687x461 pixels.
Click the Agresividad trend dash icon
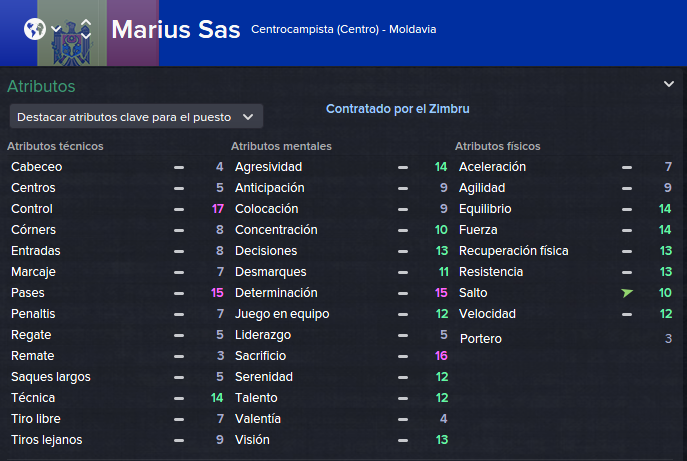click(403, 167)
